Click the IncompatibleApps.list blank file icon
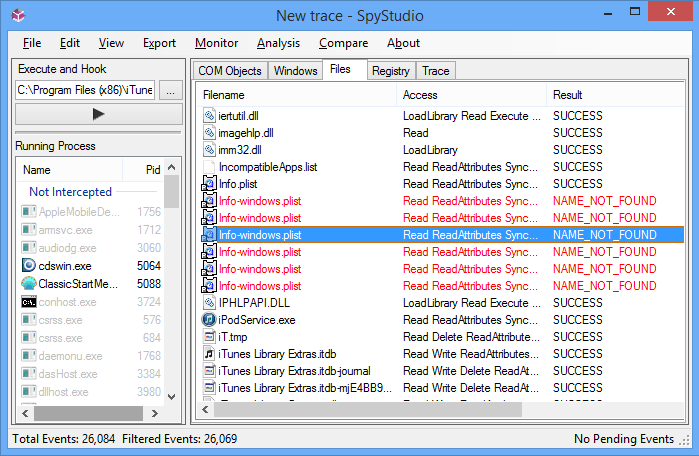Viewport: 699px width, 456px height. [209, 167]
